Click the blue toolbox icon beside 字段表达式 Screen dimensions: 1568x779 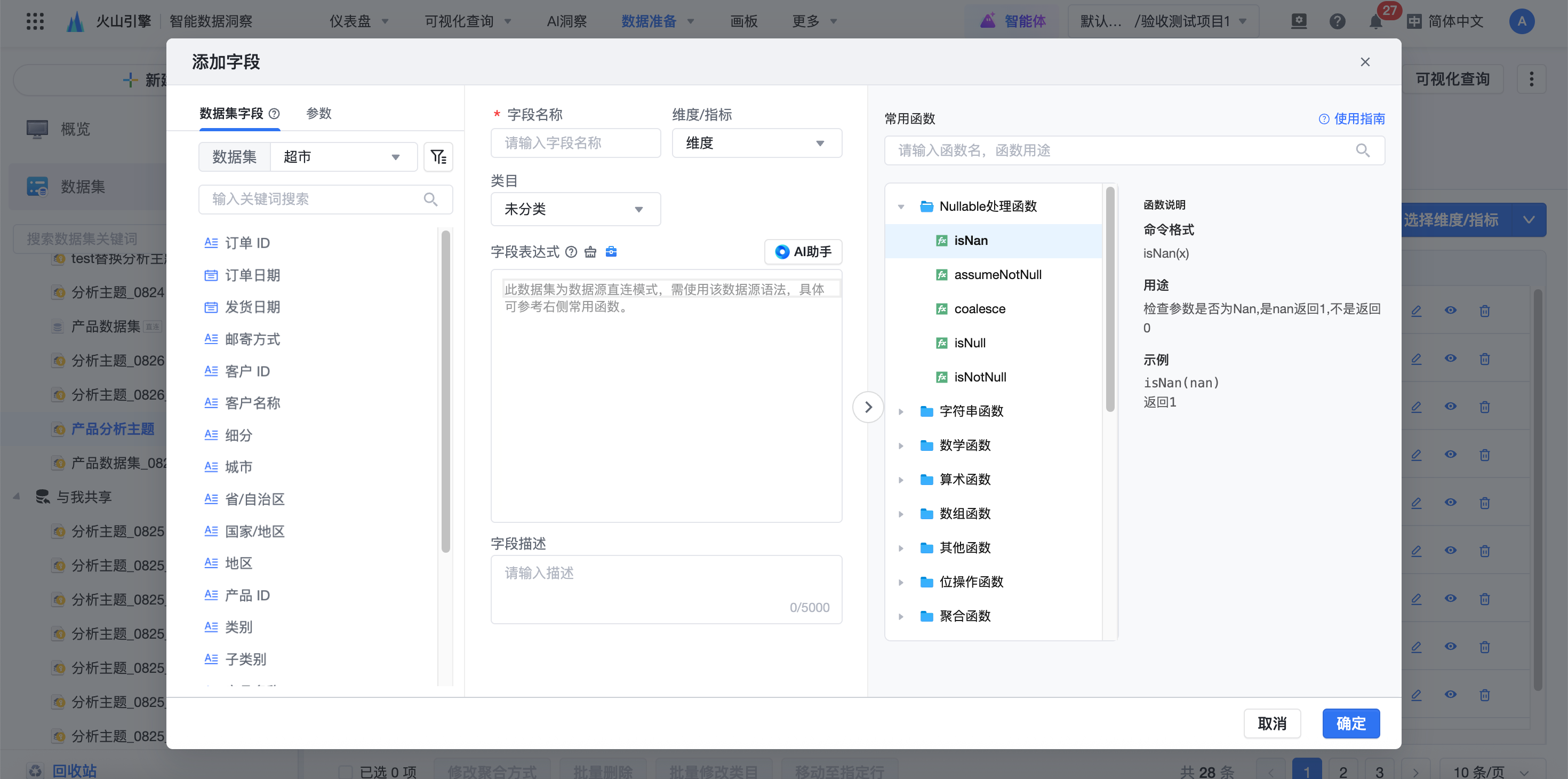(x=611, y=251)
